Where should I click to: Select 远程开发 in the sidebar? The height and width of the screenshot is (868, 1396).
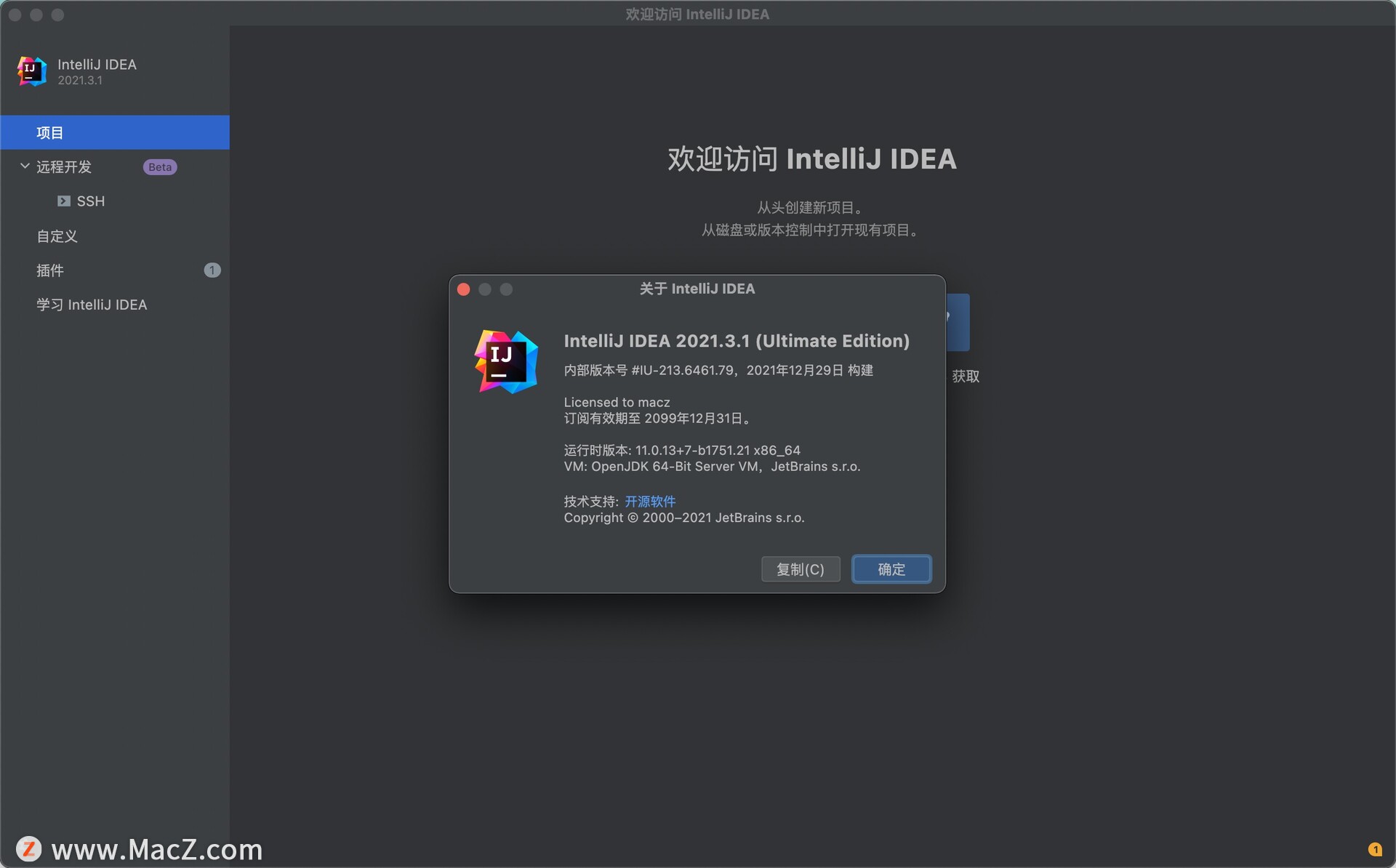tap(64, 167)
